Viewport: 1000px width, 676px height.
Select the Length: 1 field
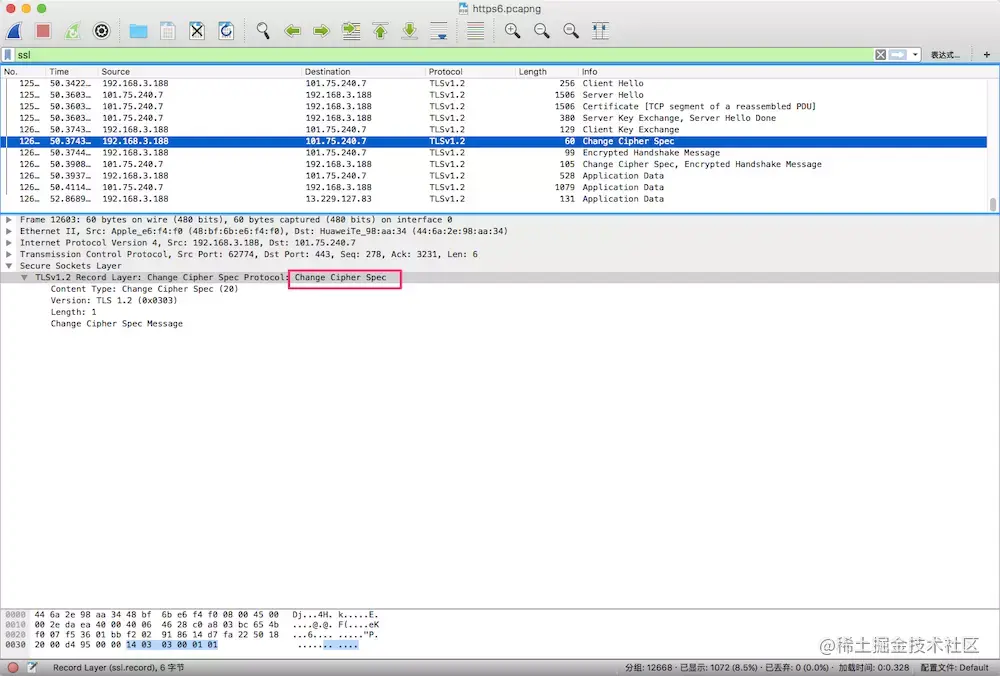pyautogui.click(x=73, y=312)
